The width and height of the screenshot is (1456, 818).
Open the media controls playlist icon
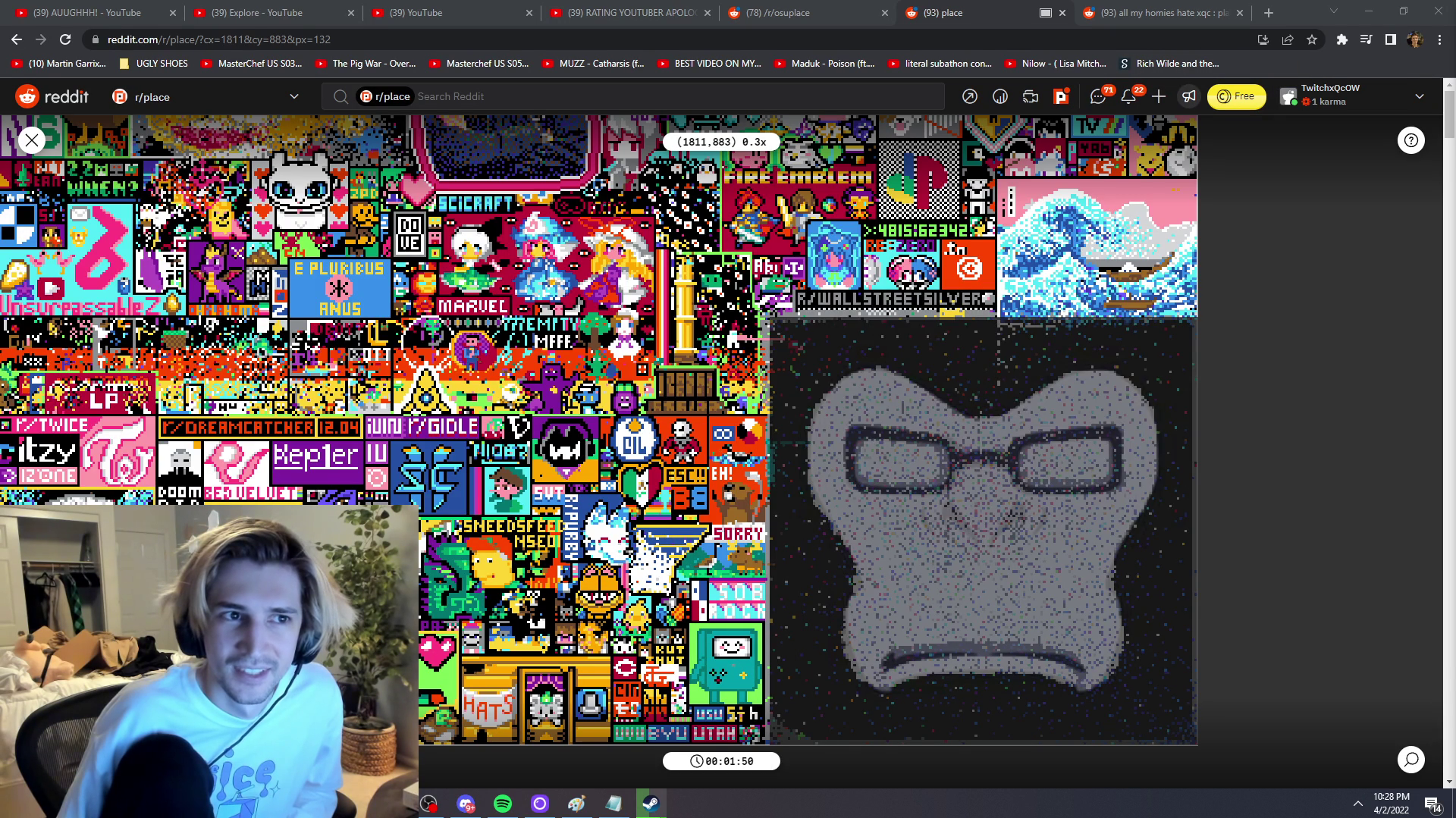click(x=1366, y=39)
